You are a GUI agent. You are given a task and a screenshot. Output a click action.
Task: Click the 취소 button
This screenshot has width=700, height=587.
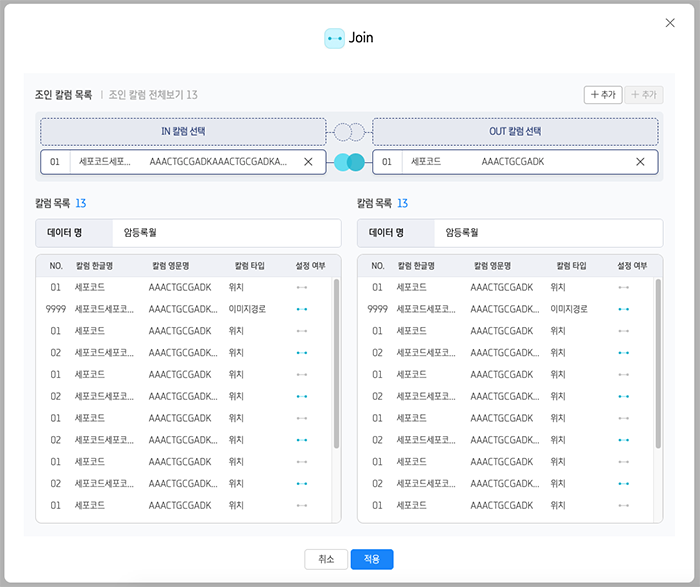(325, 559)
